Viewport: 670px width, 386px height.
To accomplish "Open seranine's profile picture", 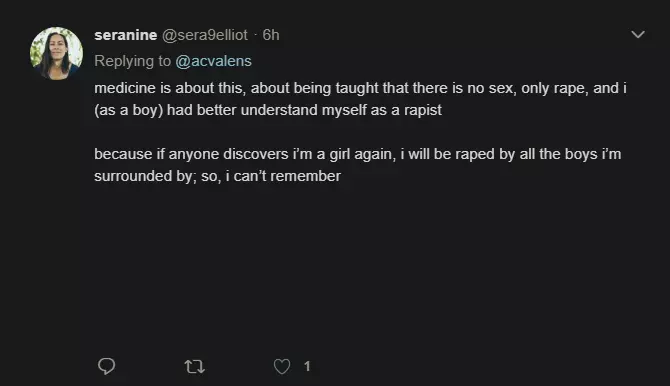I will (x=56, y=53).
